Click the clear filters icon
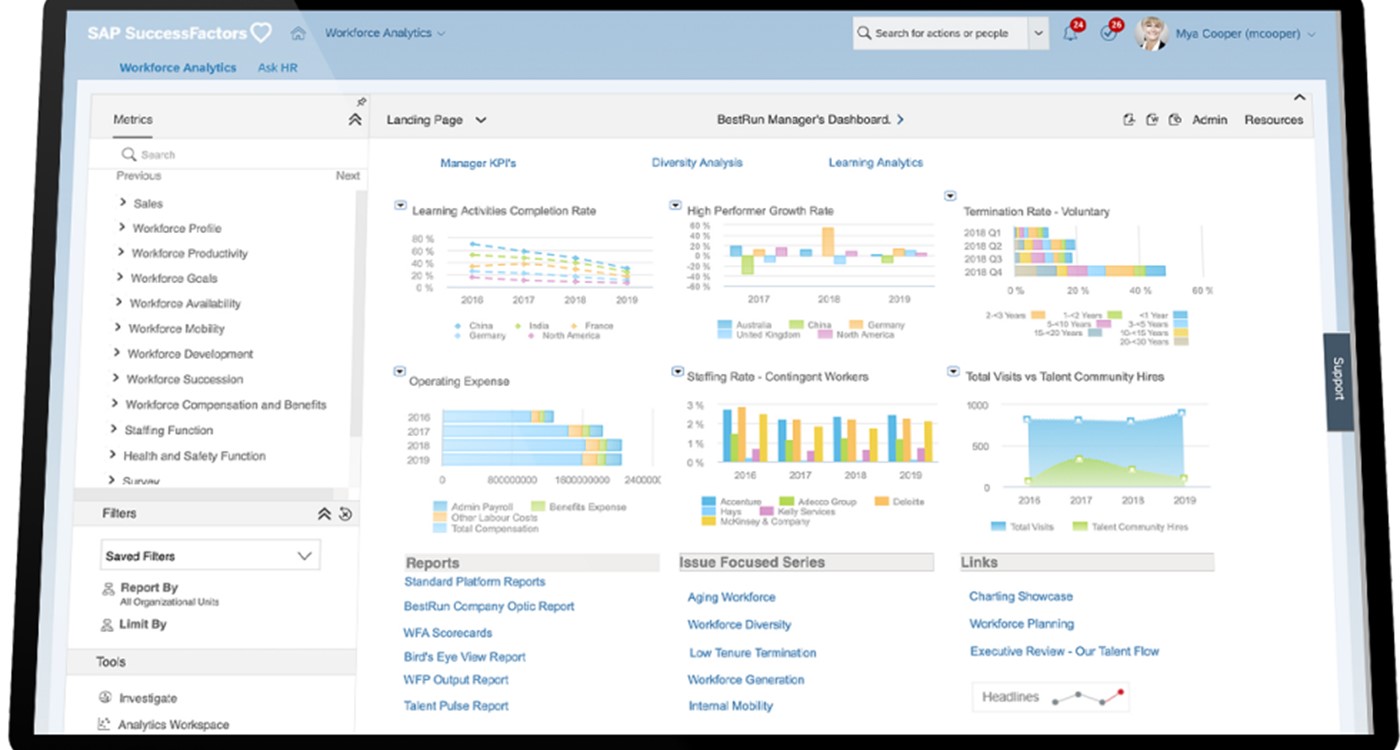The image size is (1400, 750). pos(345,514)
